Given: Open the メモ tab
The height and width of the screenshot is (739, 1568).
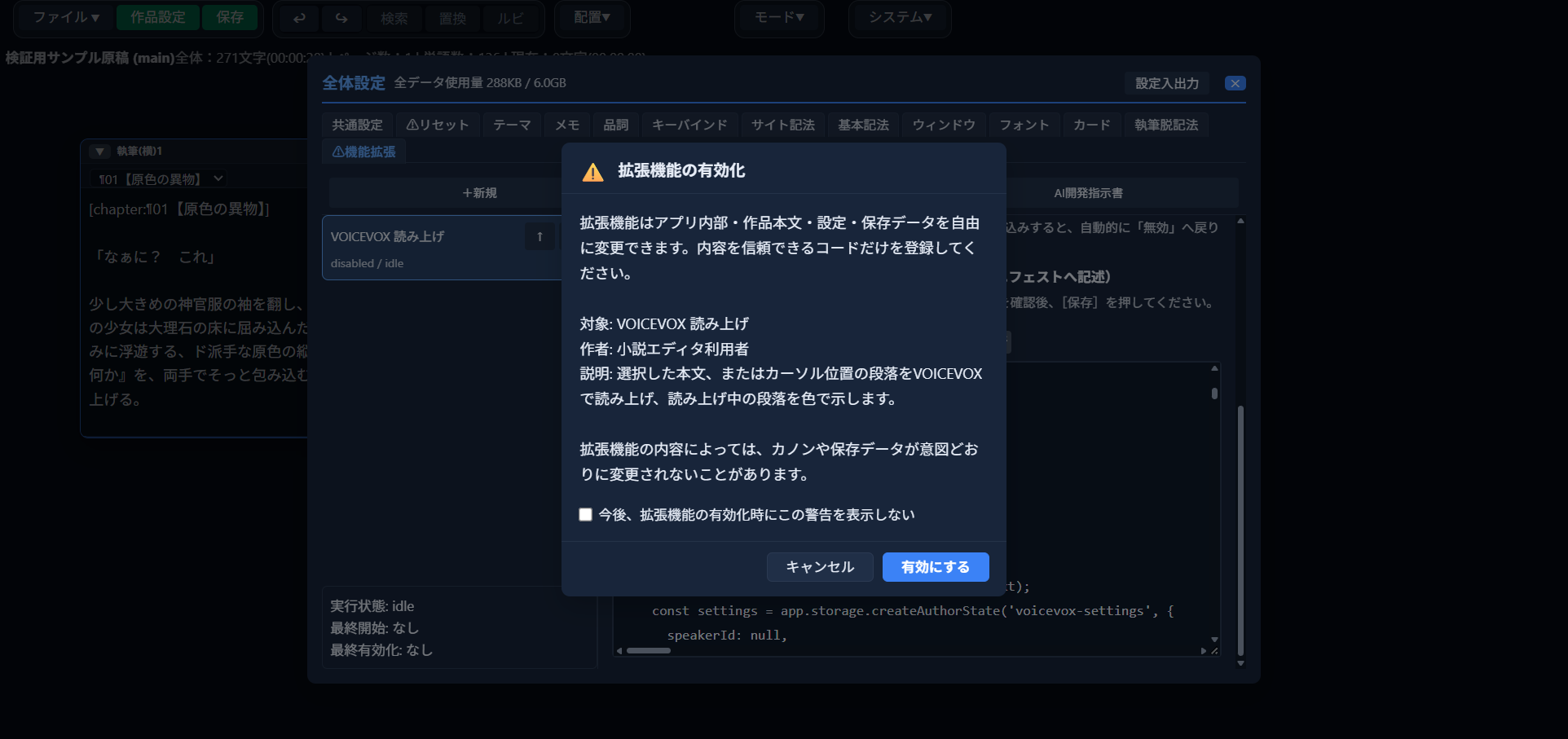Looking at the screenshot, I should pyautogui.click(x=567, y=125).
